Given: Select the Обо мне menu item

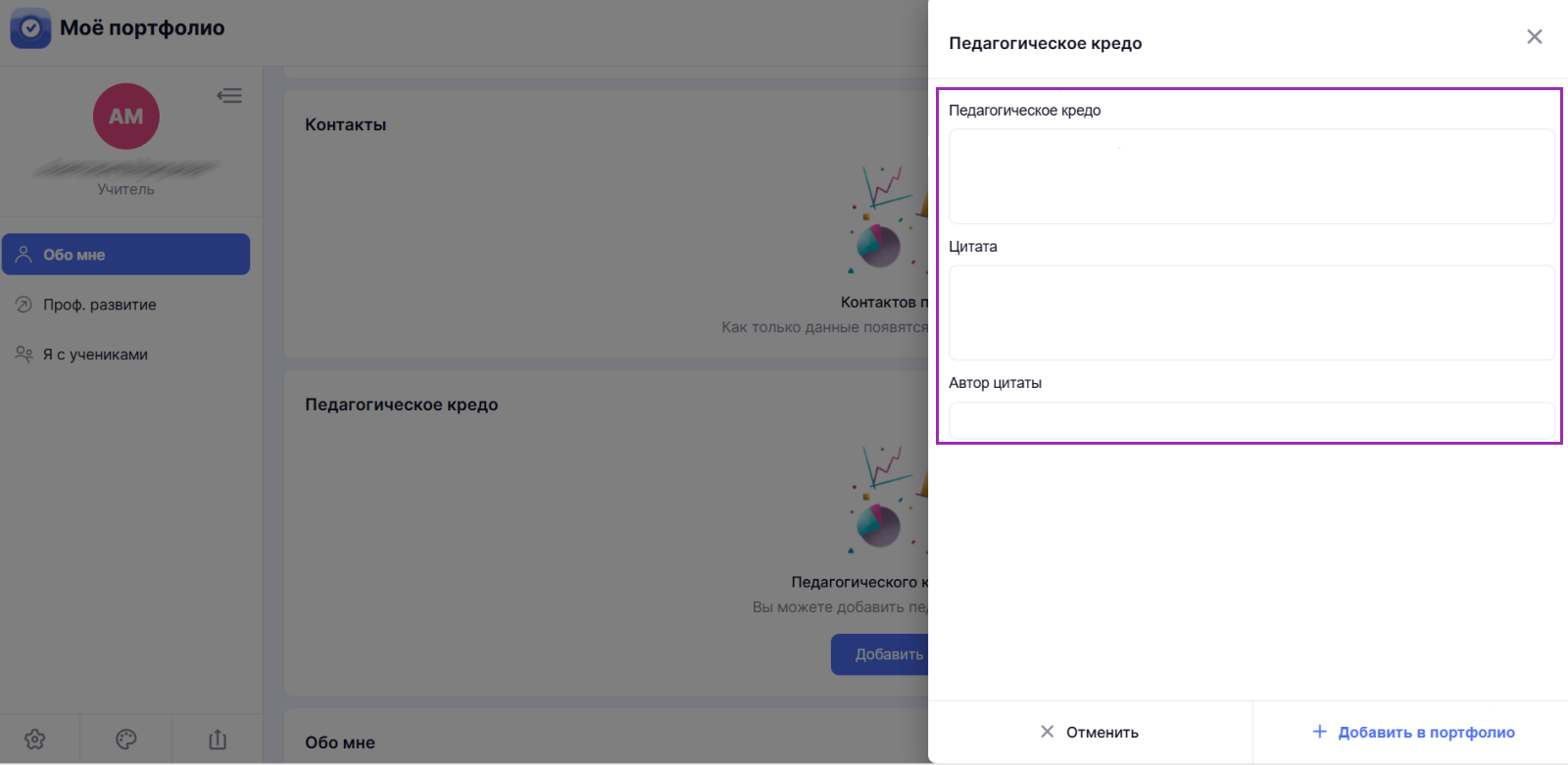Looking at the screenshot, I should (125, 254).
